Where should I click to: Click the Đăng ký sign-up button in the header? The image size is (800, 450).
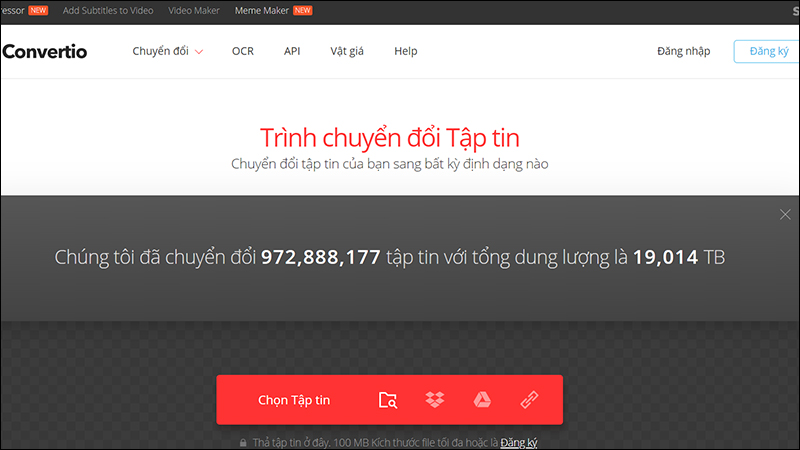point(767,51)
